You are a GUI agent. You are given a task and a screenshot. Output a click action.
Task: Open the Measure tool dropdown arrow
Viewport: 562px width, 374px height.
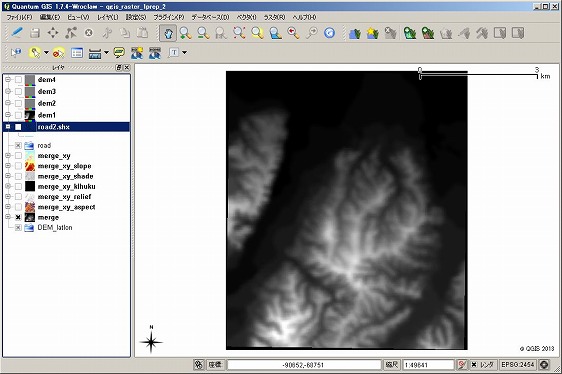(106, 53)
